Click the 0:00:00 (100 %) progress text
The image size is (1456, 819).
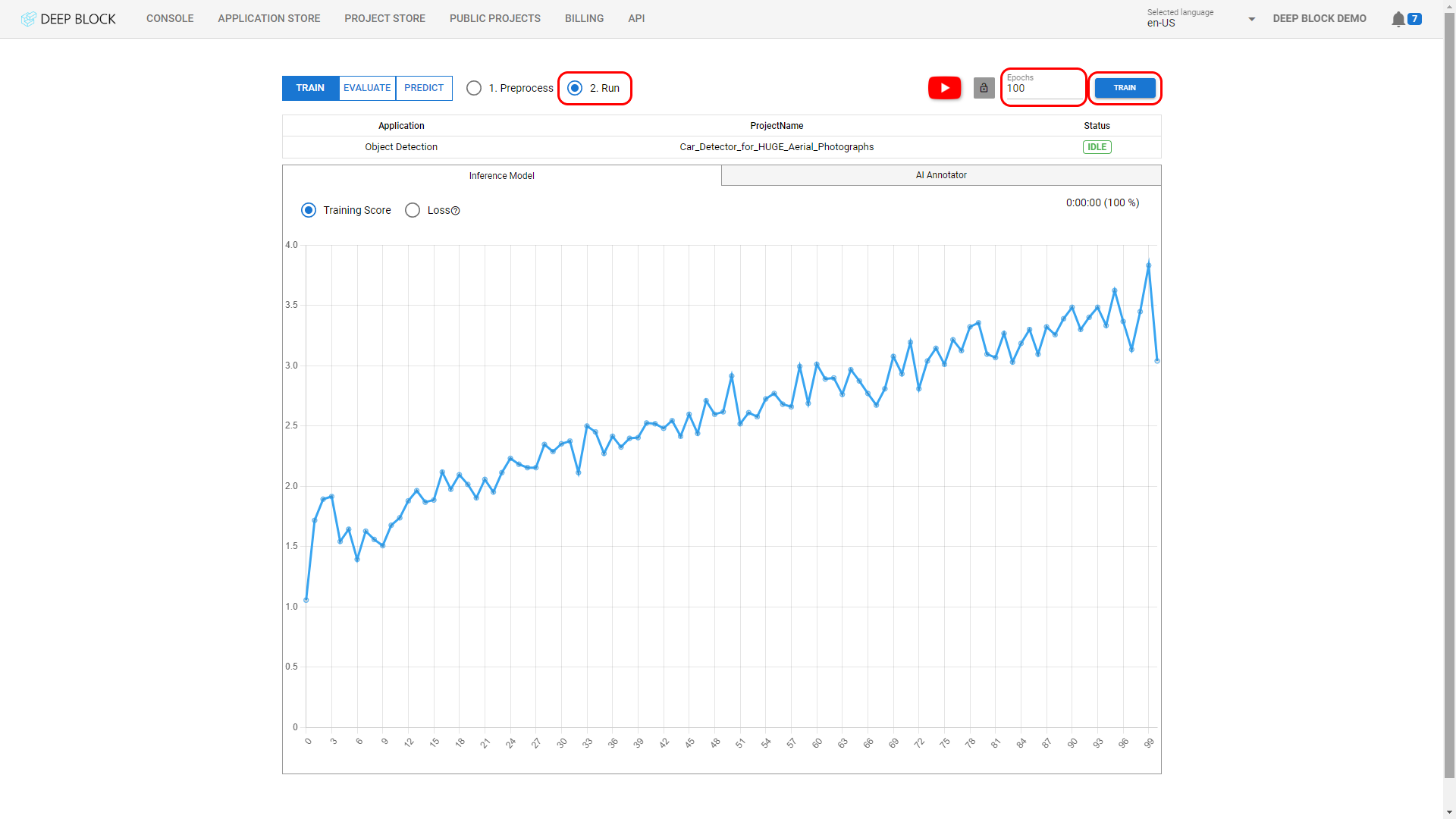pyautogui.click(x=1103, y=202)
